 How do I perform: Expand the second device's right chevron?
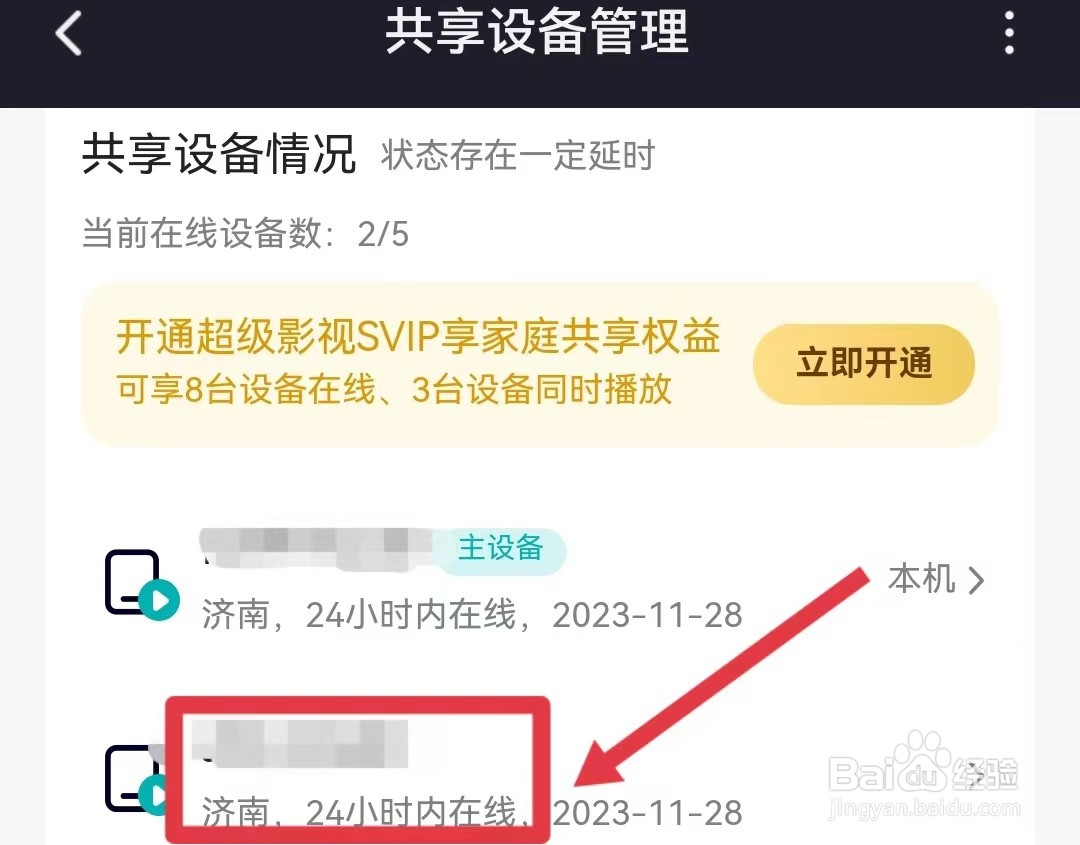click(x=977, y=776)
